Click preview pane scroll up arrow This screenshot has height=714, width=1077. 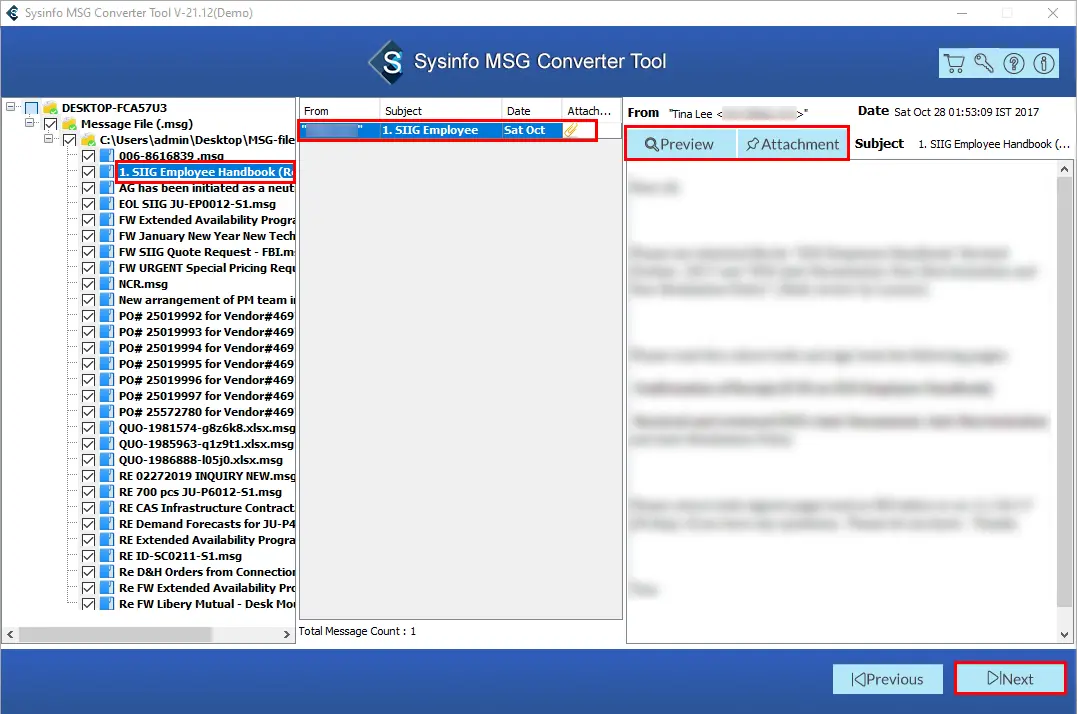click(x=1064, y=170)
